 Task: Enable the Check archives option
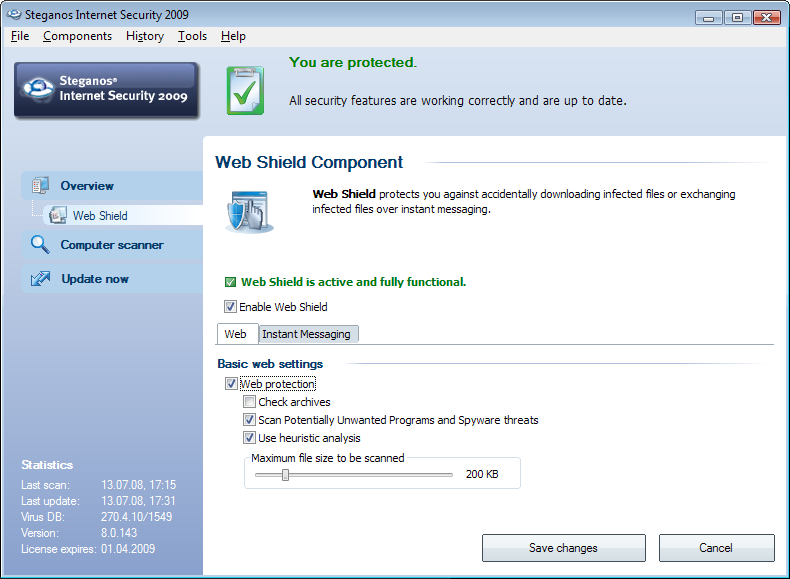click(x=249, y=402)
